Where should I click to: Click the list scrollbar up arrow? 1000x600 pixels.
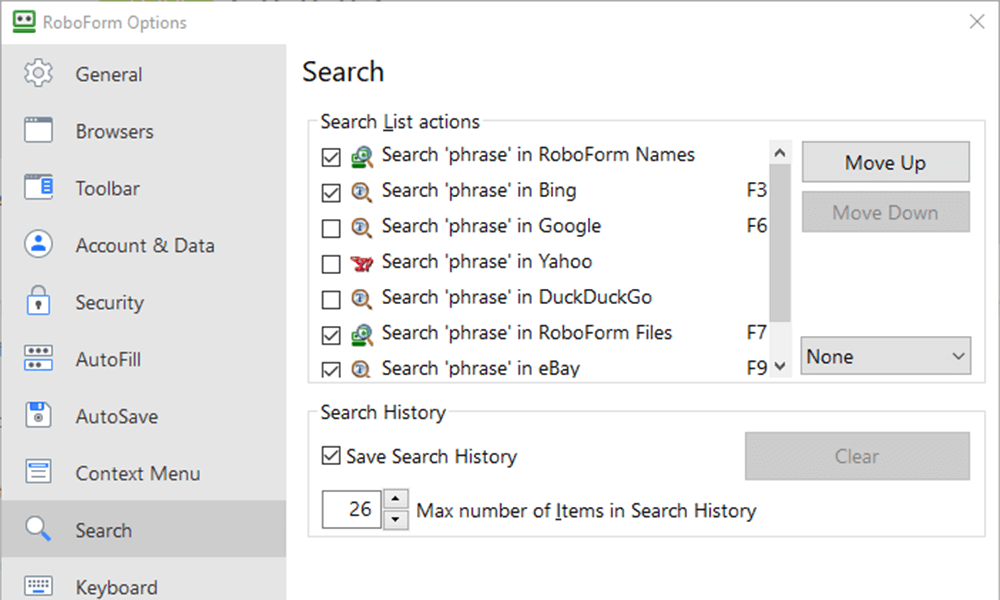tap(779, 153)
